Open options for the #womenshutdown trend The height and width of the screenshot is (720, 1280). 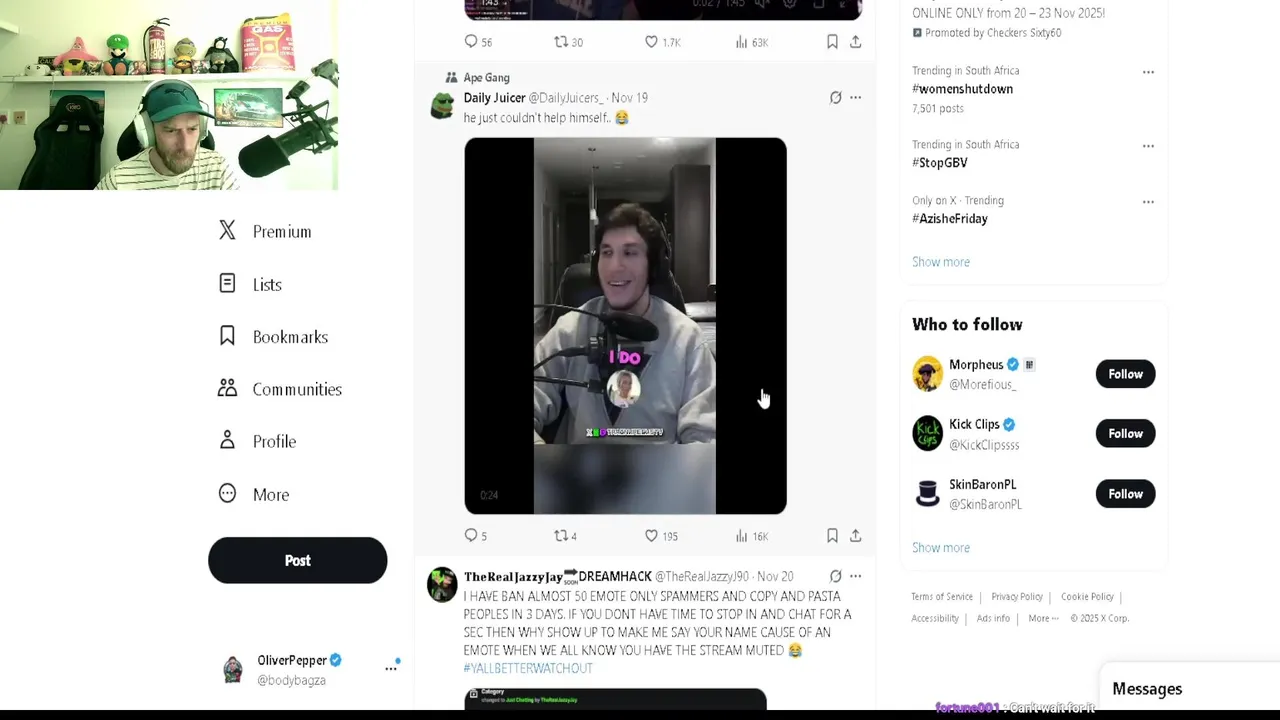(x=1148, y=72)
